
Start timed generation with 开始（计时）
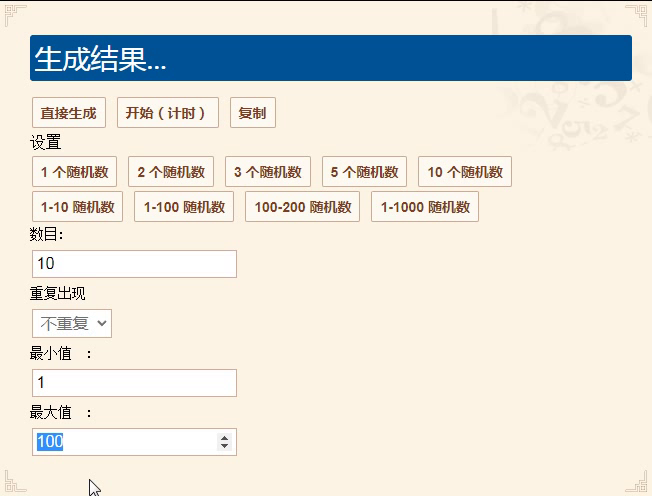coord(168,113)
